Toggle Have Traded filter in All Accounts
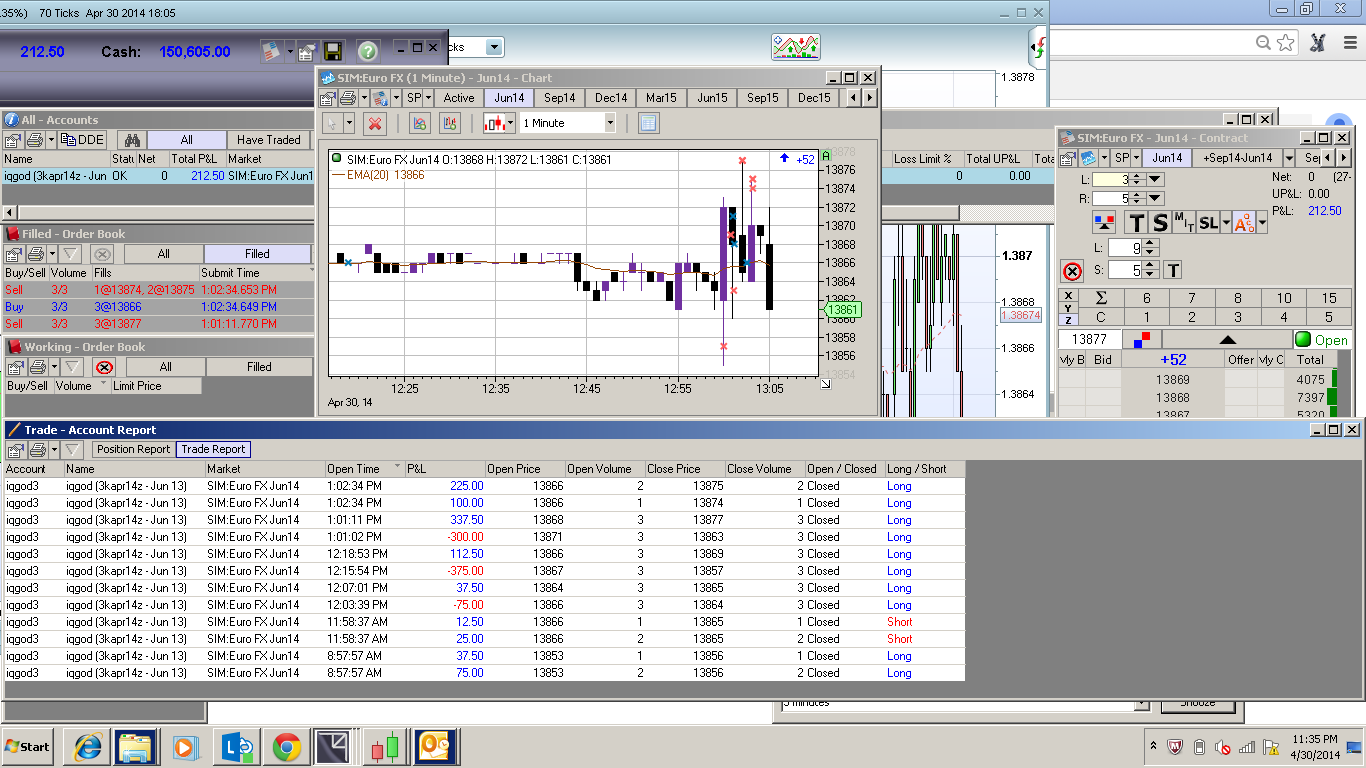The height and width of the screenshot is (768, 1366). pyautogui.click(x=269, y=140)
